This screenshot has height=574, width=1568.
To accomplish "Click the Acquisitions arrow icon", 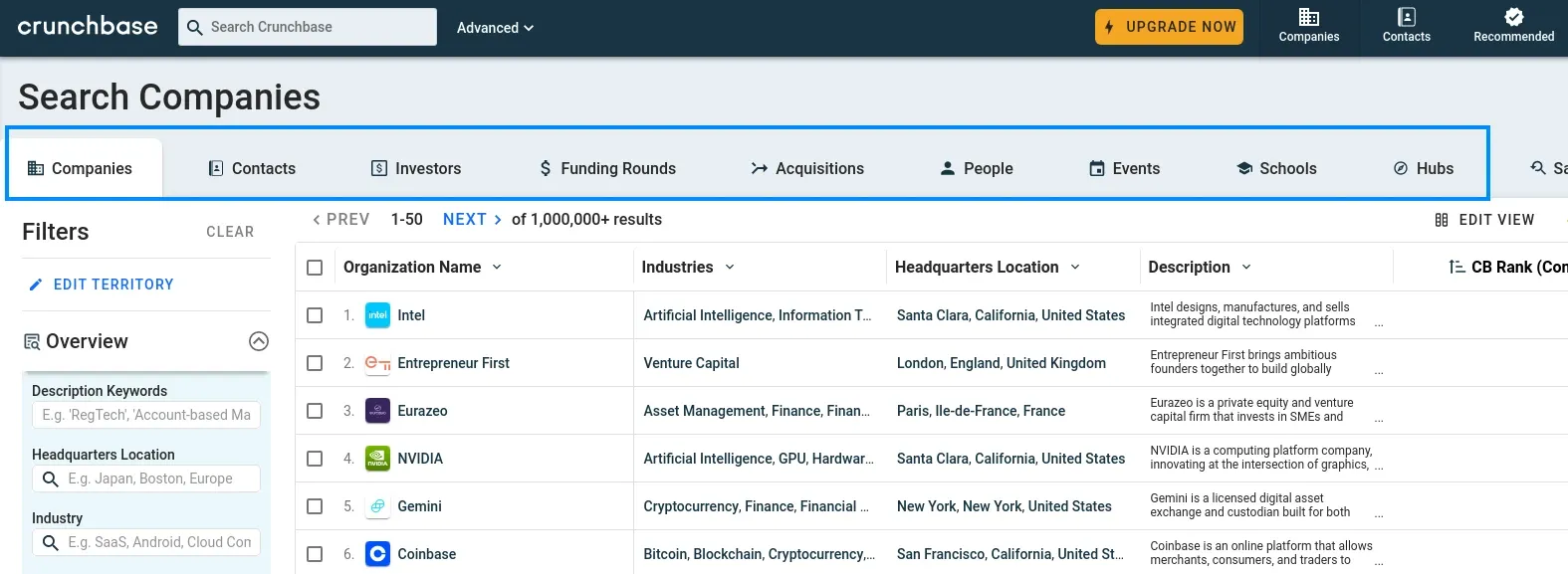I will click(760, 168).
